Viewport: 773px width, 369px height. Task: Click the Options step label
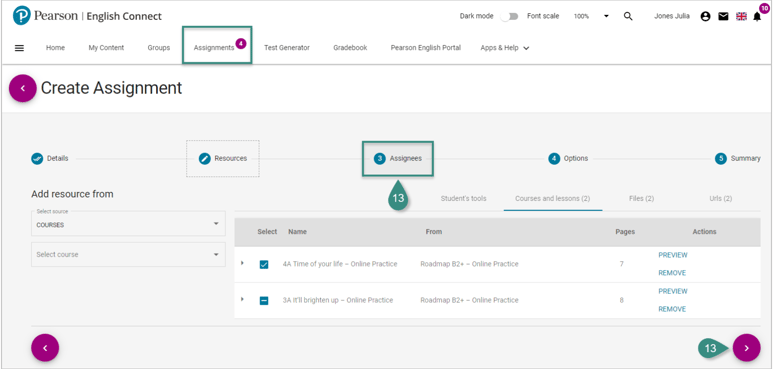click(x=576, y=159)
